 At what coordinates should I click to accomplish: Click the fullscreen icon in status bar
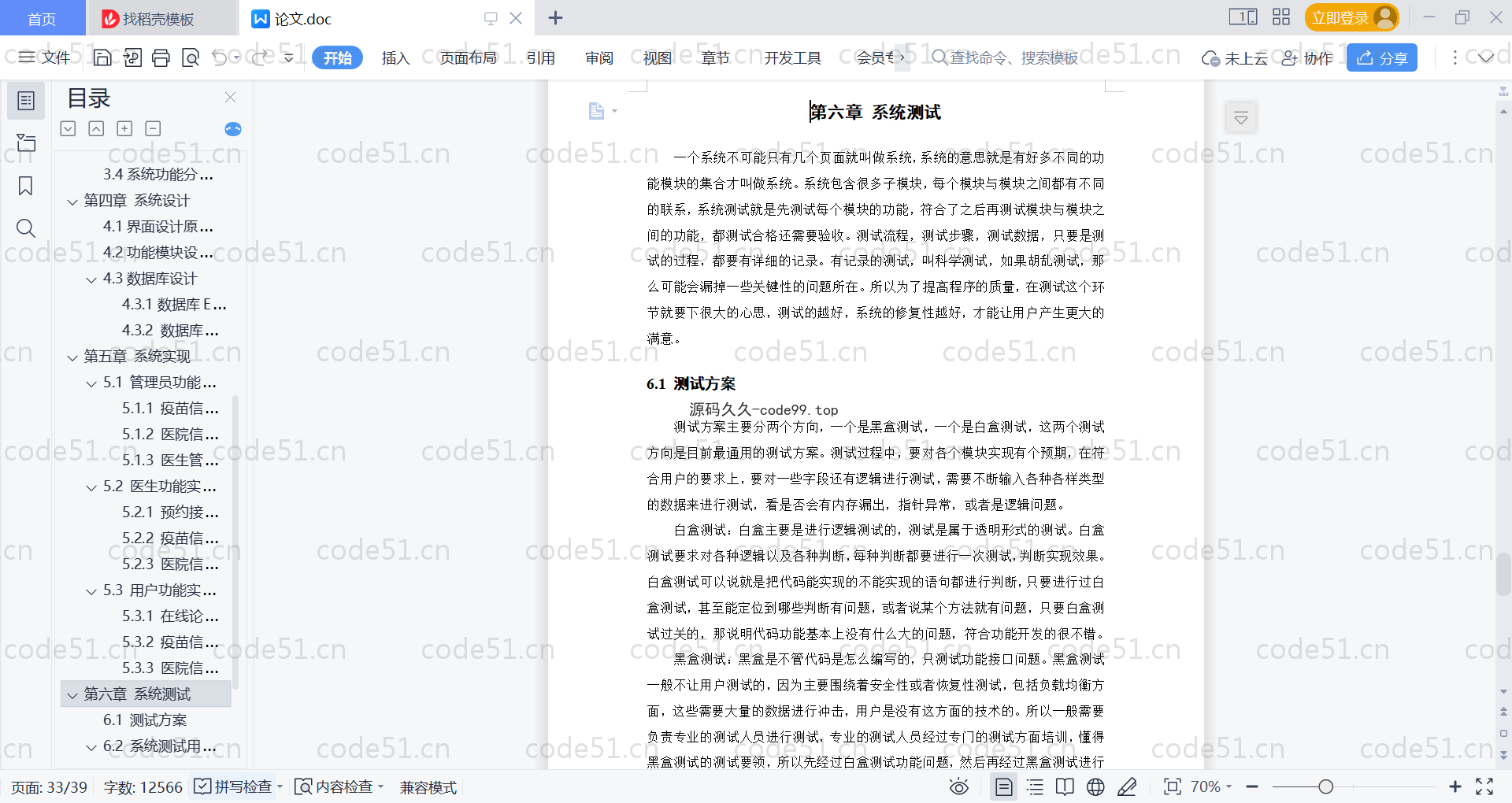click(1484, 786)
